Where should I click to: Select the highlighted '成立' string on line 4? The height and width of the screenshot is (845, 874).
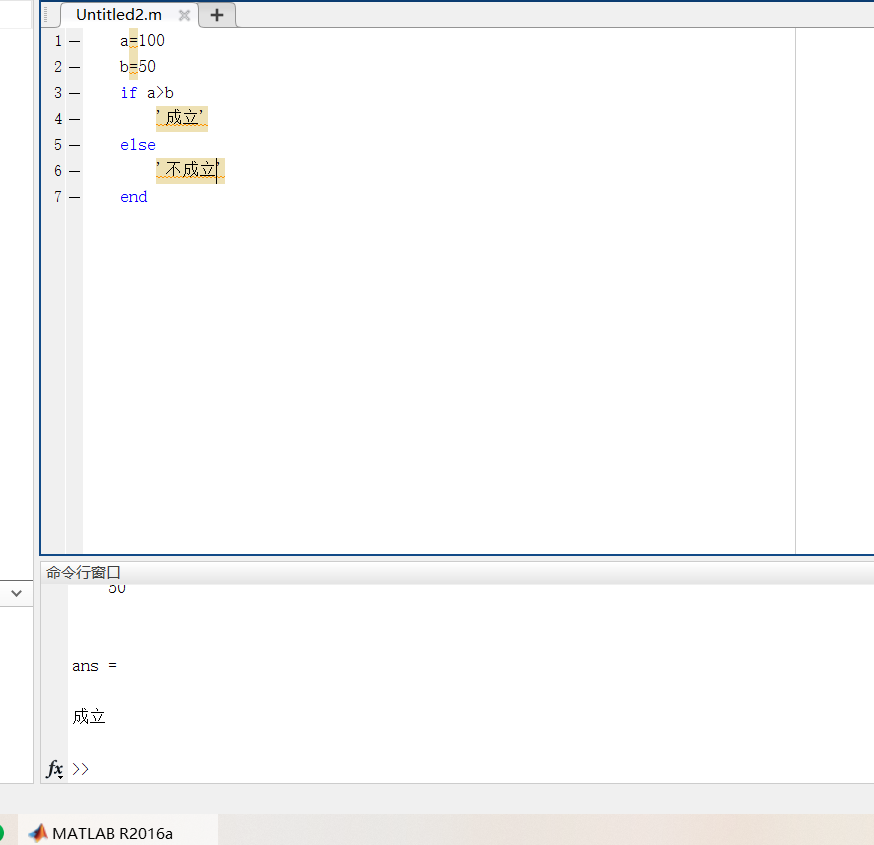coord(181,118)
